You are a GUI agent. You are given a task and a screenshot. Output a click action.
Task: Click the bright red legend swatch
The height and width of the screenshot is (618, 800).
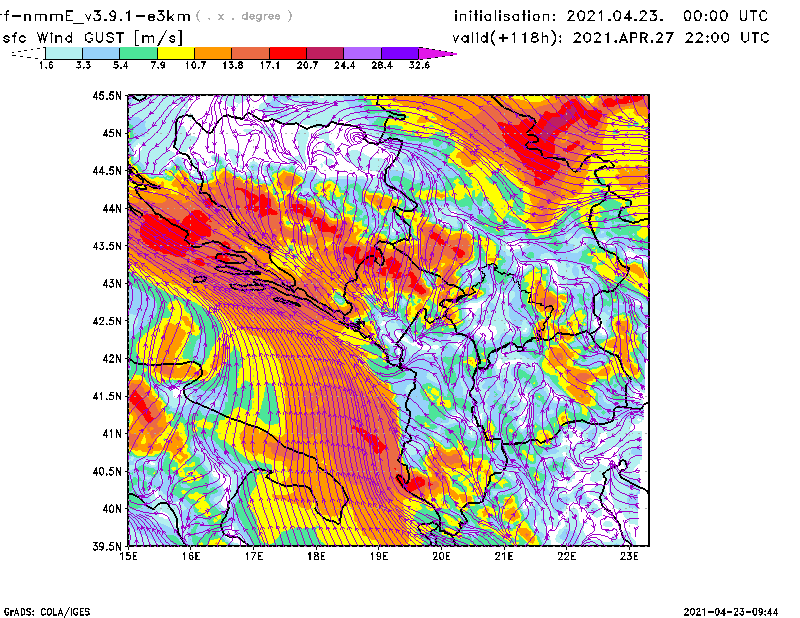pos(288,53)
